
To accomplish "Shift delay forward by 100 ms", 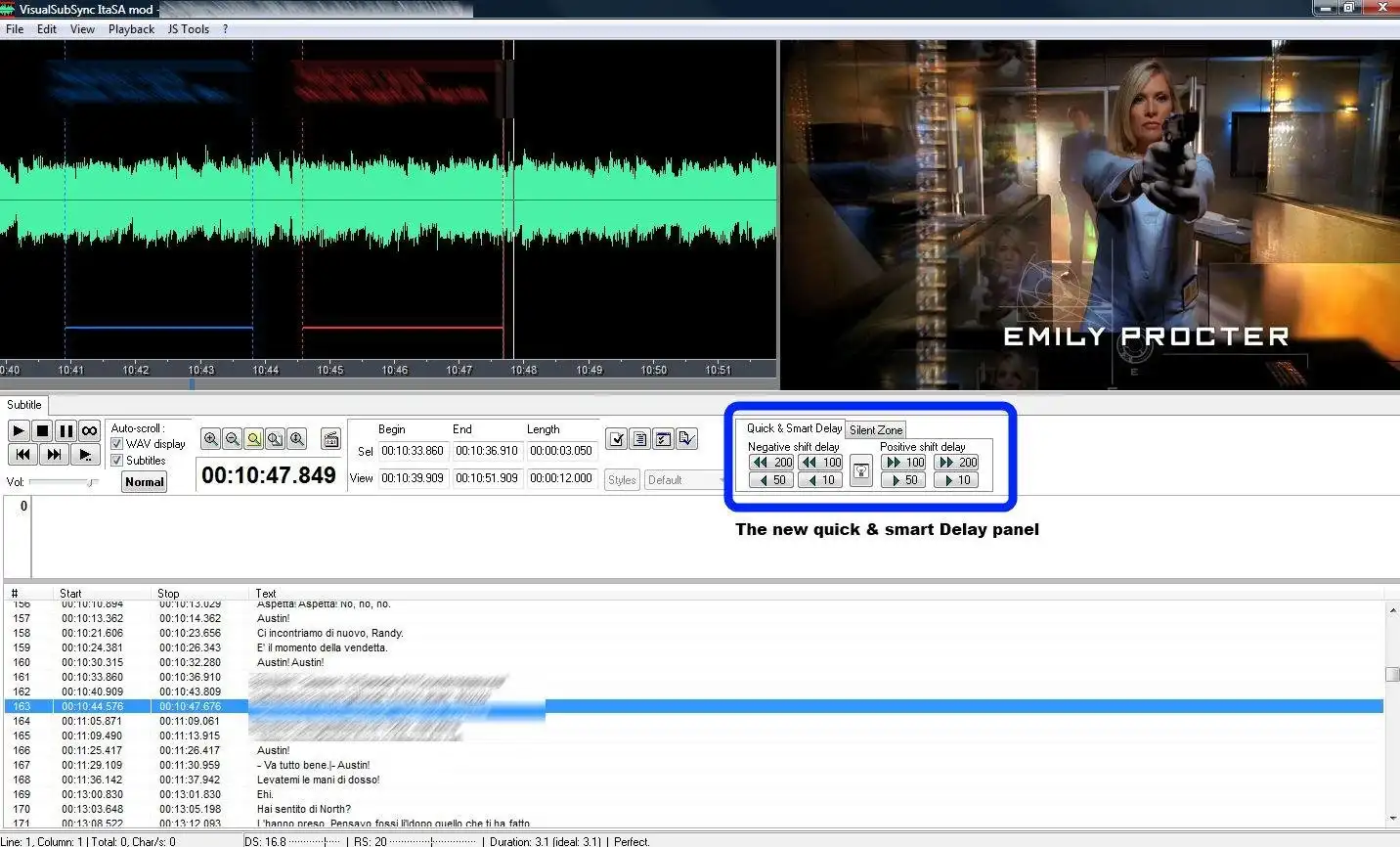I will 903,463.
